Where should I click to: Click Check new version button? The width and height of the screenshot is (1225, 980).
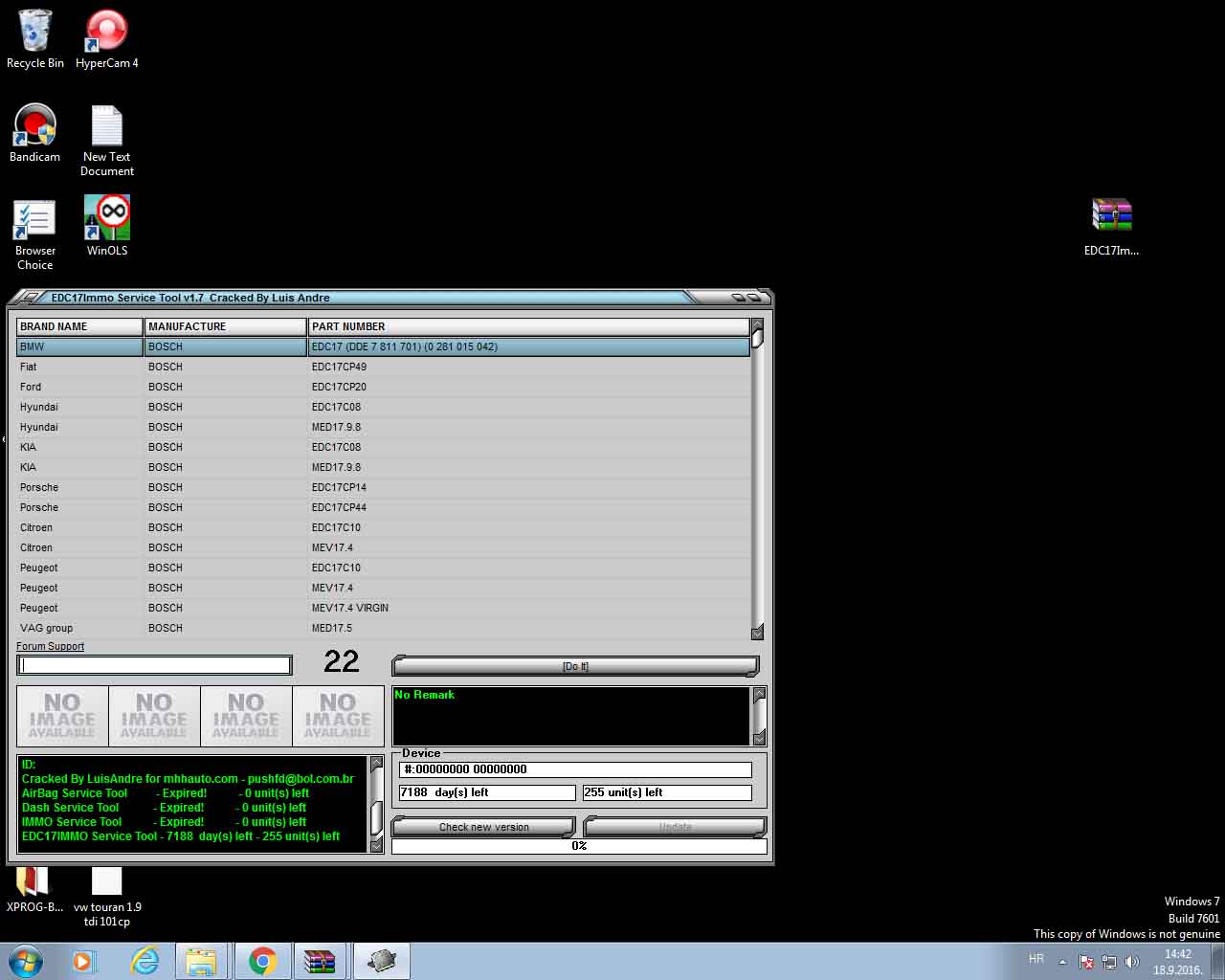point(483,827)
